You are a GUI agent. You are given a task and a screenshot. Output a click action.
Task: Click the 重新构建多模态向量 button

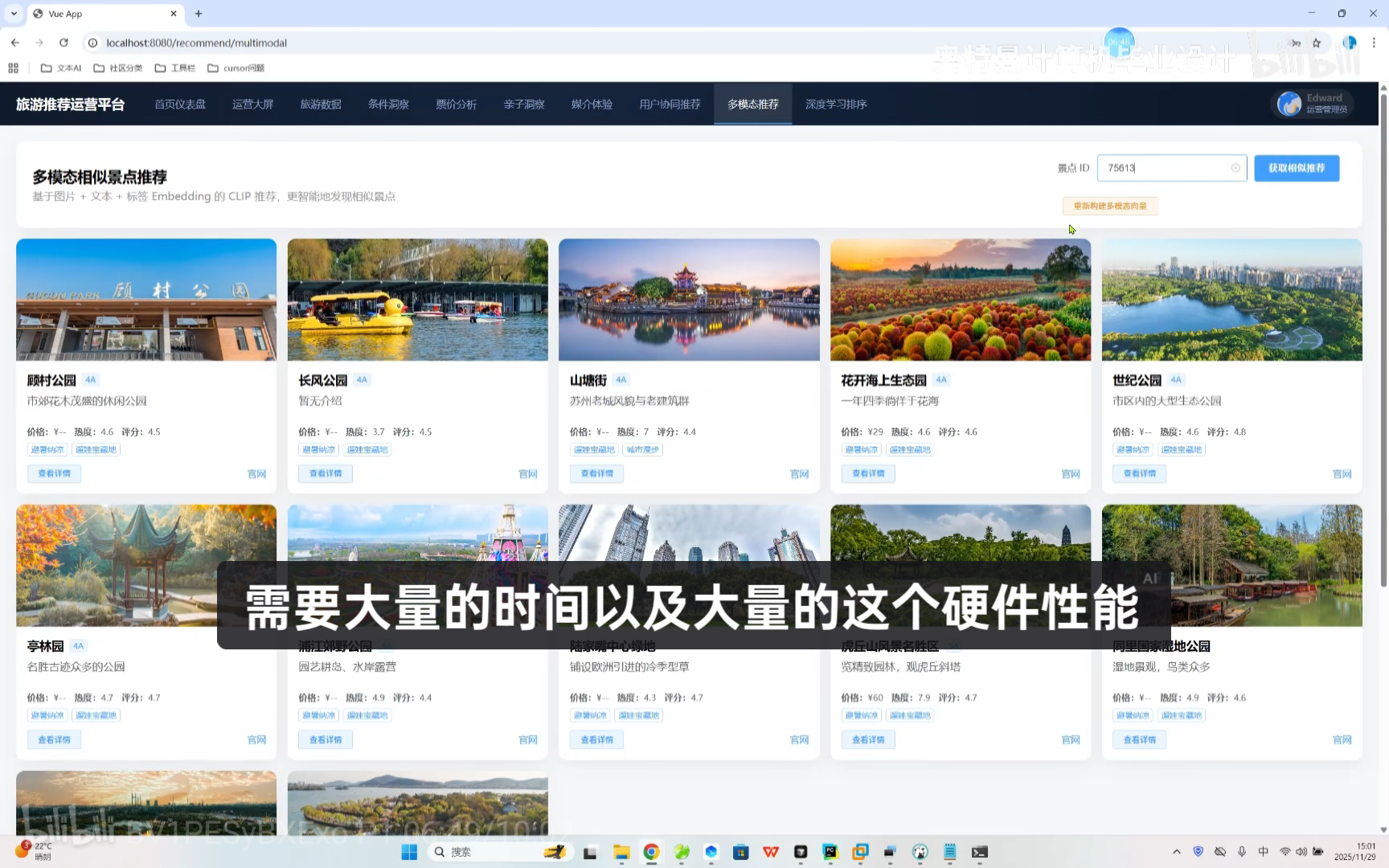click(1110, 206)
